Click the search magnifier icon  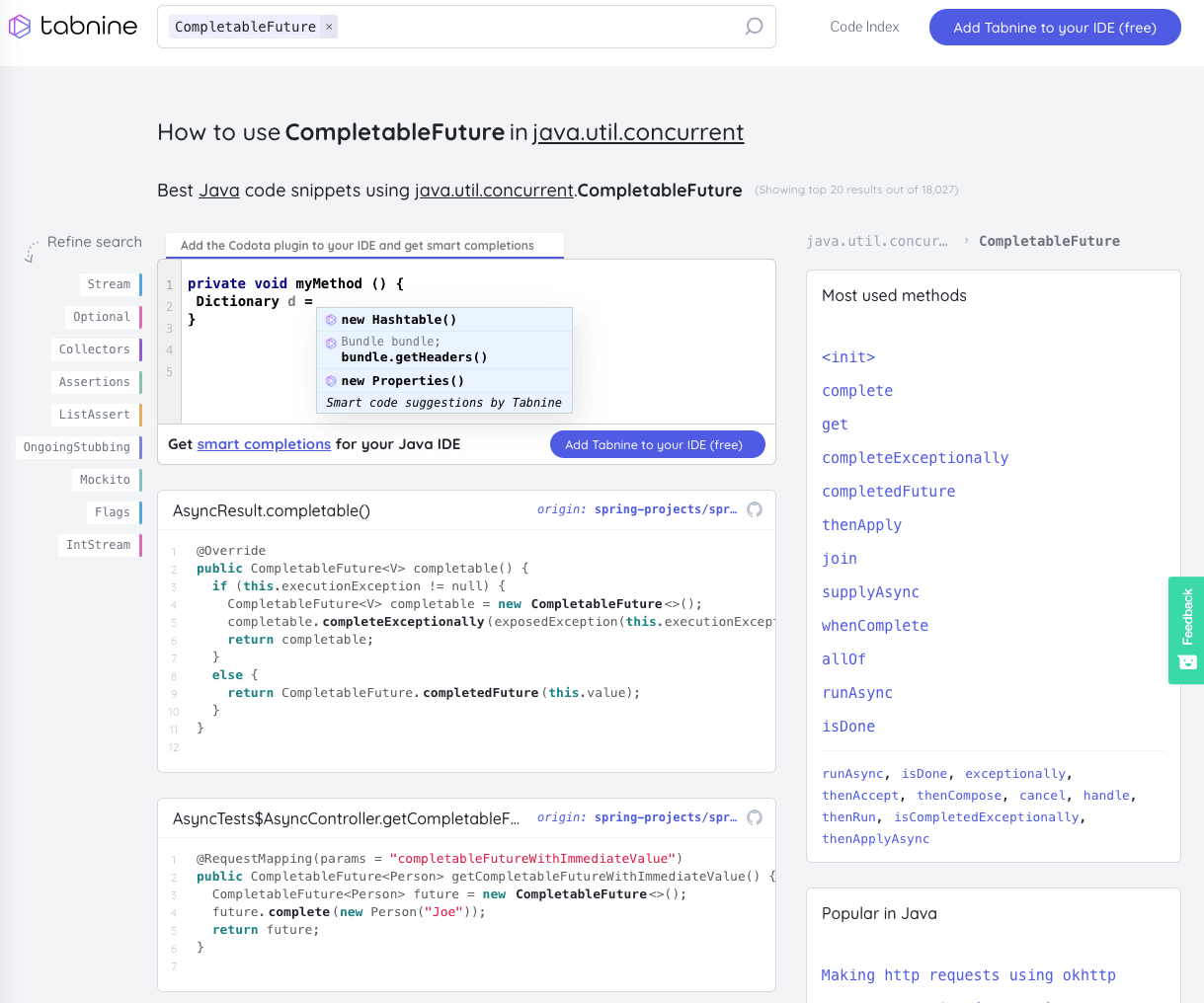(754, 27)
